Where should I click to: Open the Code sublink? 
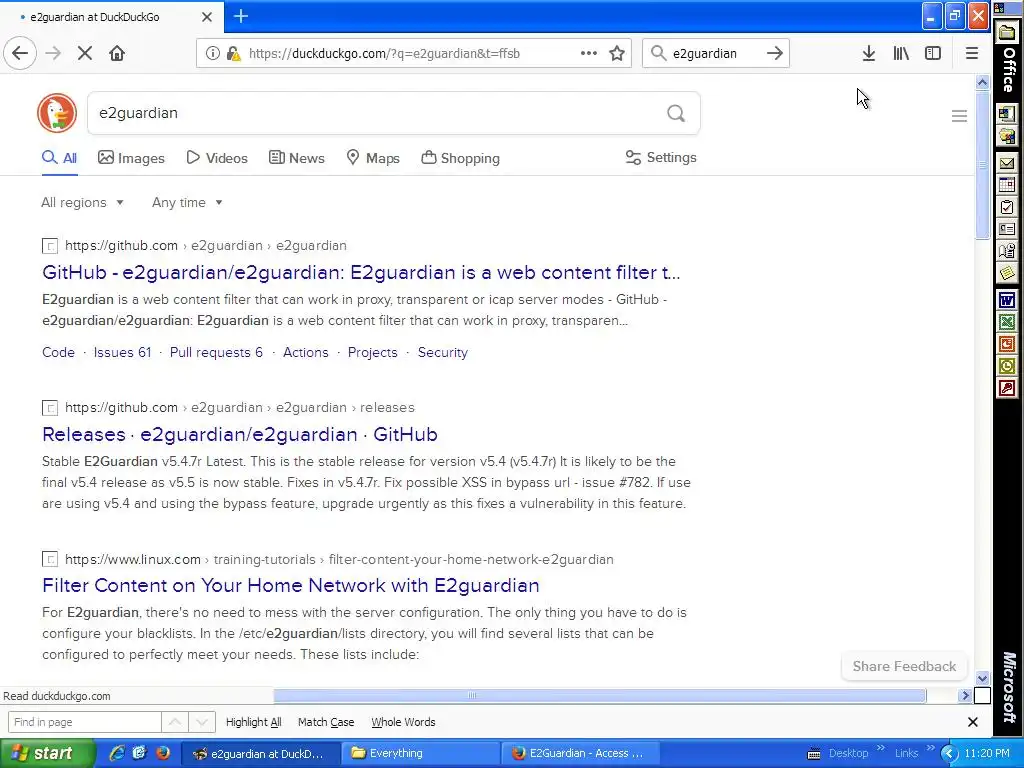pos(58,353)
